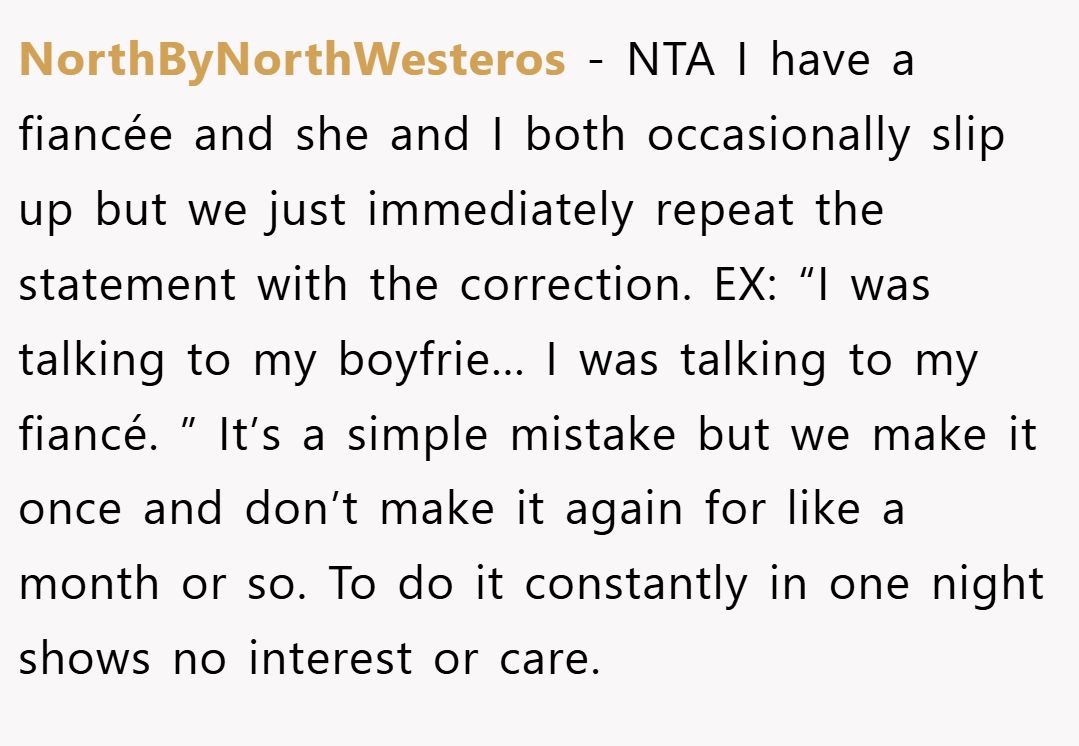Click the word "shows"
This screenshot has height=746, width=1079.
click(84, 659)
